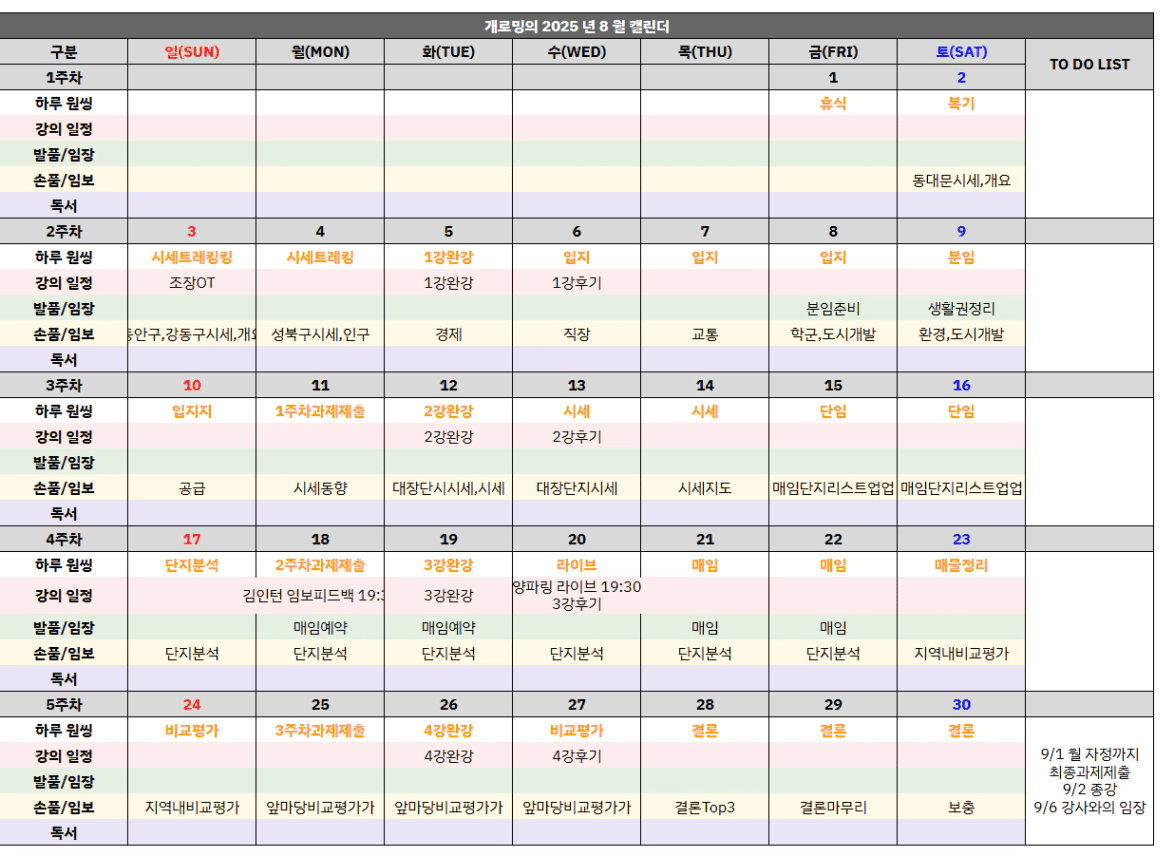
Task: Click the '4강후기' cell
Action: coord(577,756)
